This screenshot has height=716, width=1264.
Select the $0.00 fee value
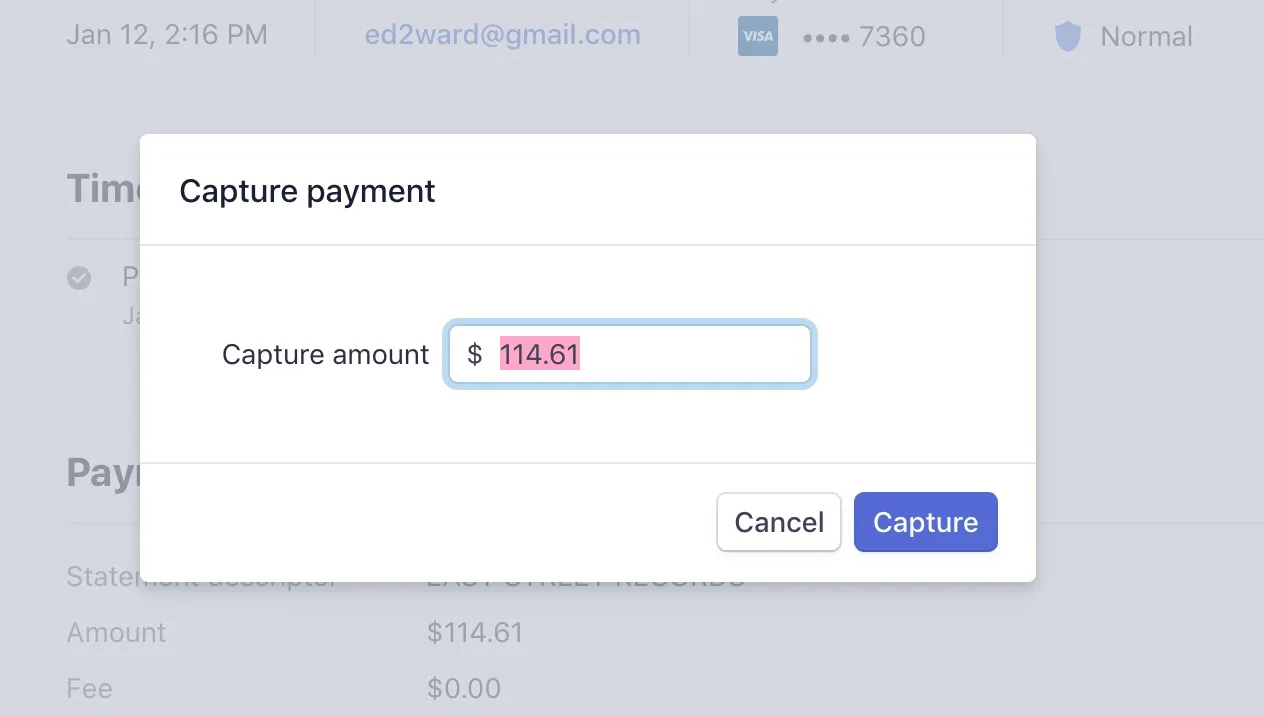coord(463,689)
